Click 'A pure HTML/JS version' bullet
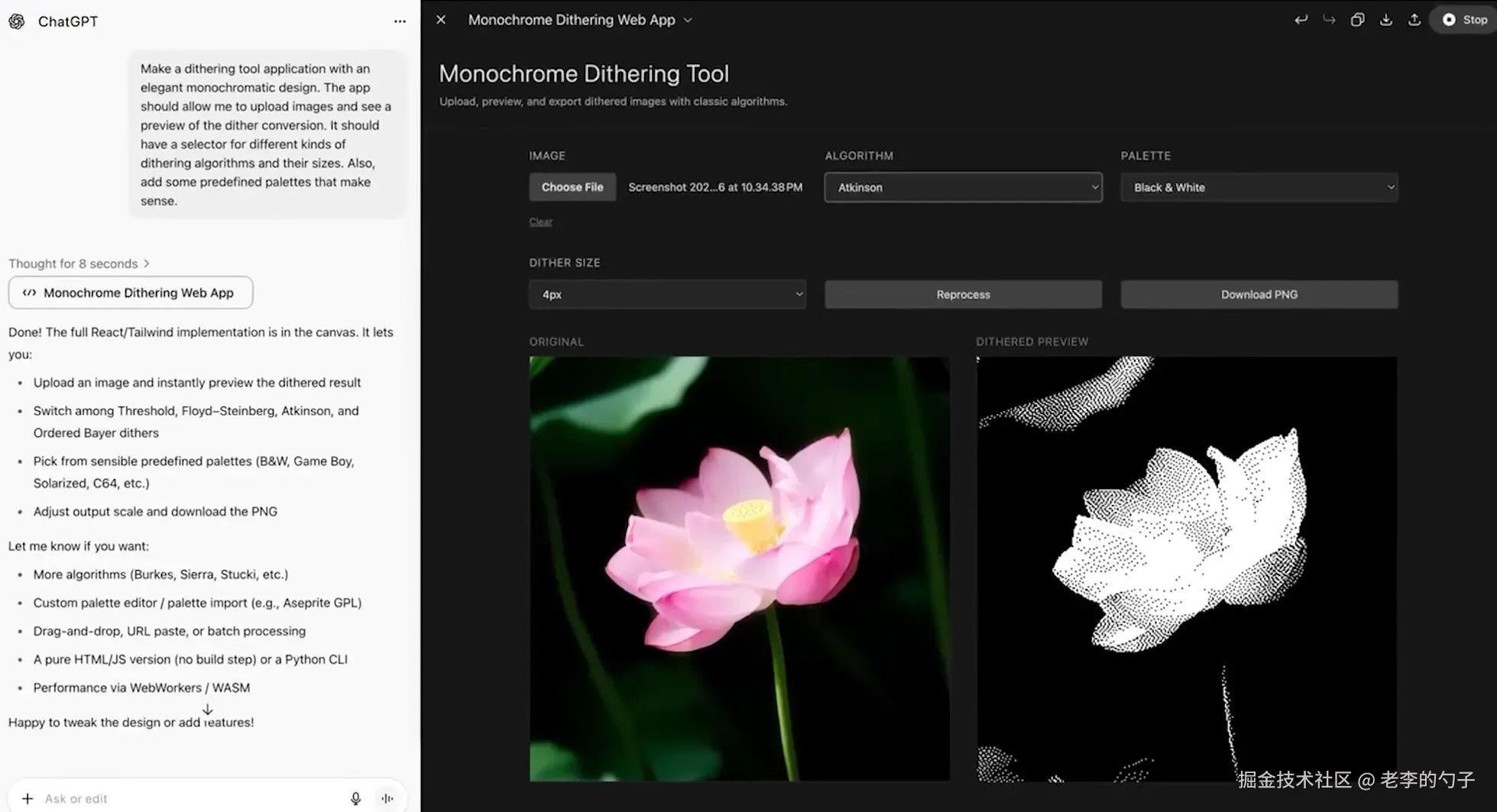1497x812 pixels. [x=190, y=659]
